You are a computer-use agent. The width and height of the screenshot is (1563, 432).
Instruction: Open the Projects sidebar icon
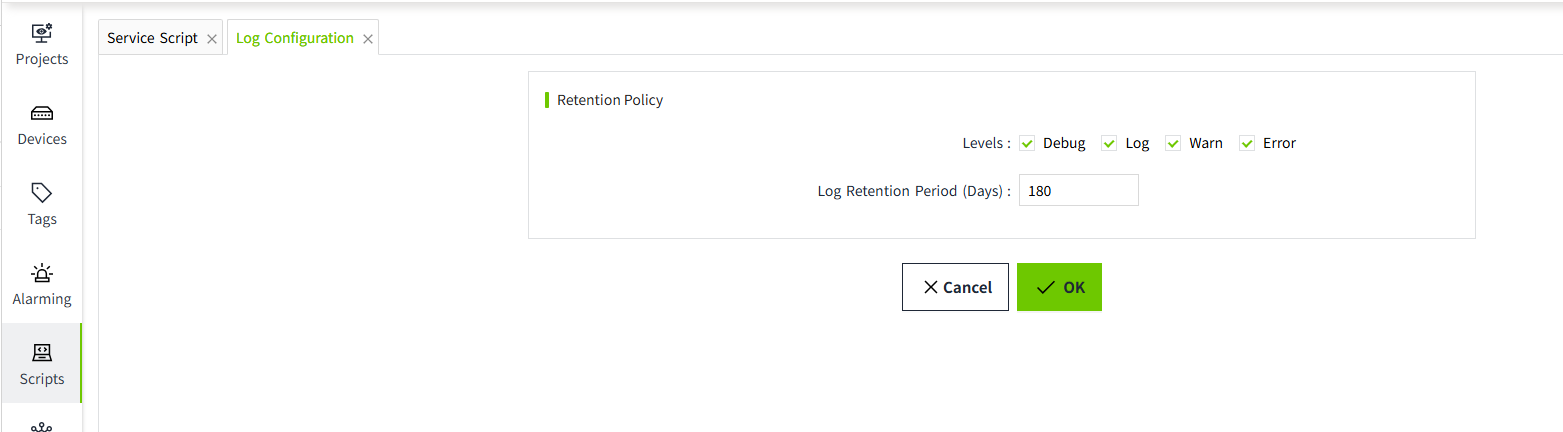click(42, 33)
